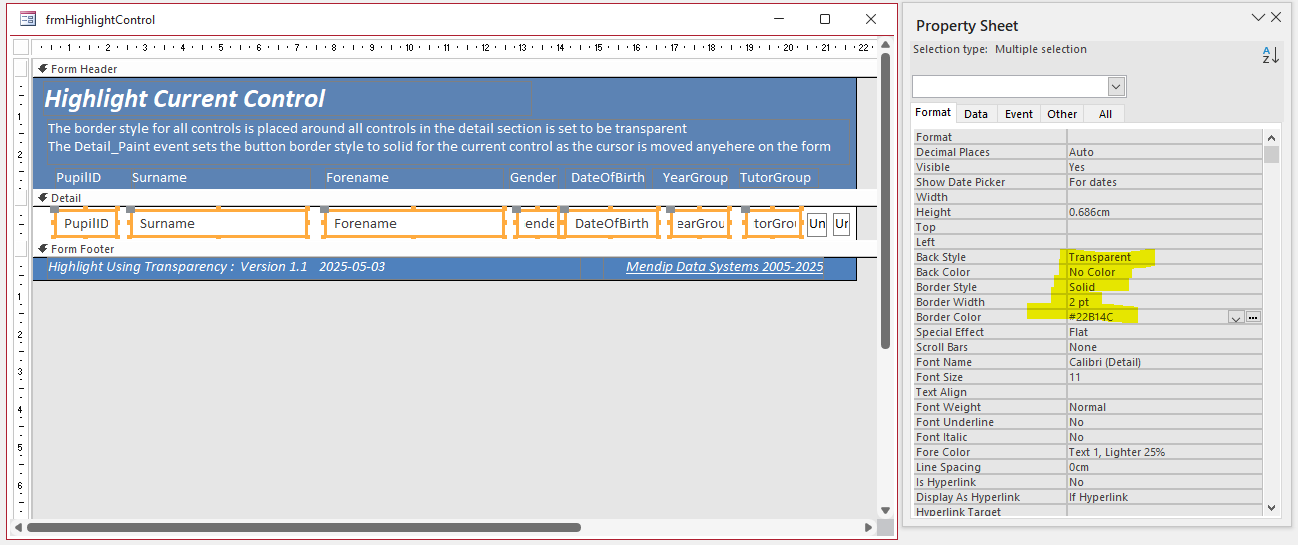
Task: Select the Highlight Current Control title label
Action: point(185,99)
